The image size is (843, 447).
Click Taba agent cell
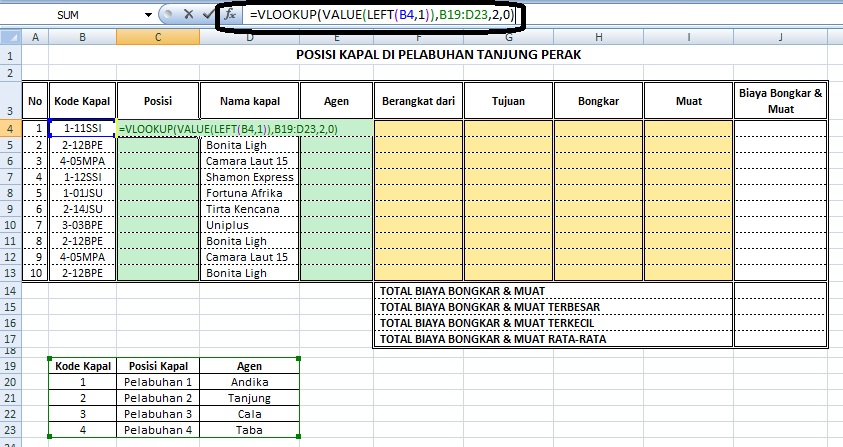(x=249, y=430)
